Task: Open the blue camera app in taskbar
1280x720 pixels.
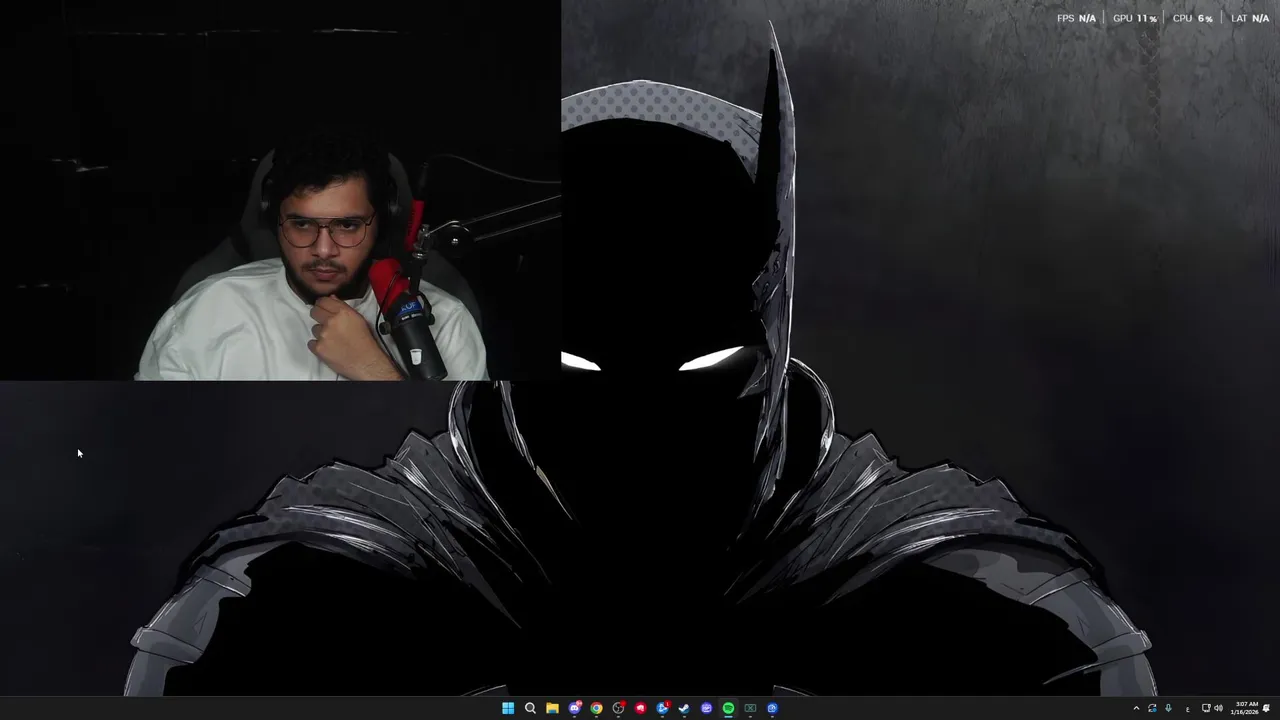Action: (772, 708)
